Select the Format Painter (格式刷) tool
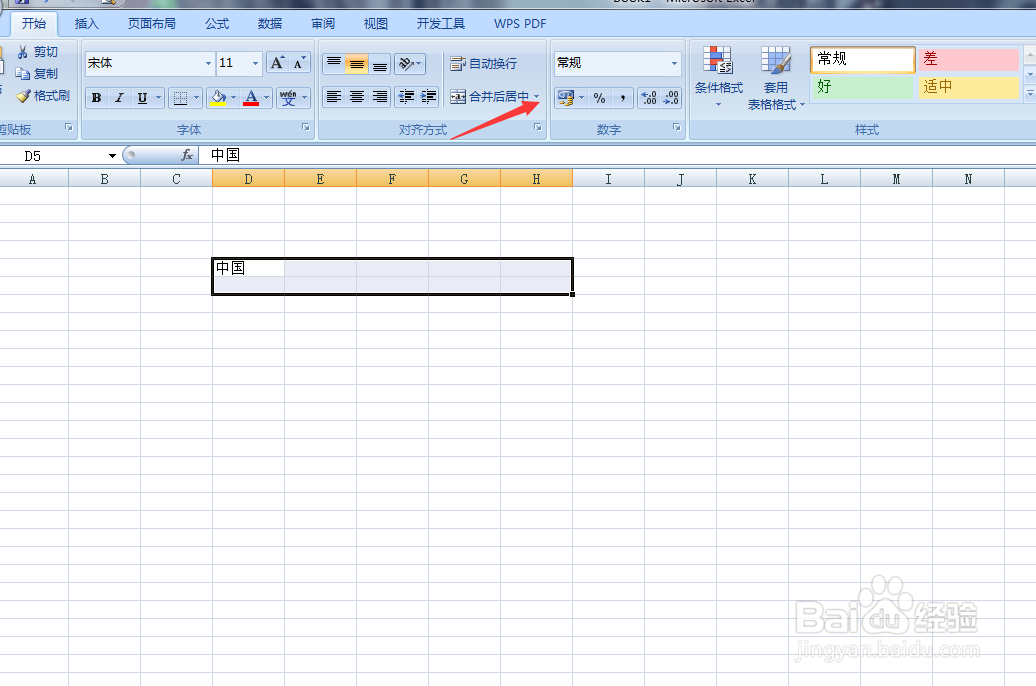This screenshot has height=686, width=1036. (x=43, y=96)
